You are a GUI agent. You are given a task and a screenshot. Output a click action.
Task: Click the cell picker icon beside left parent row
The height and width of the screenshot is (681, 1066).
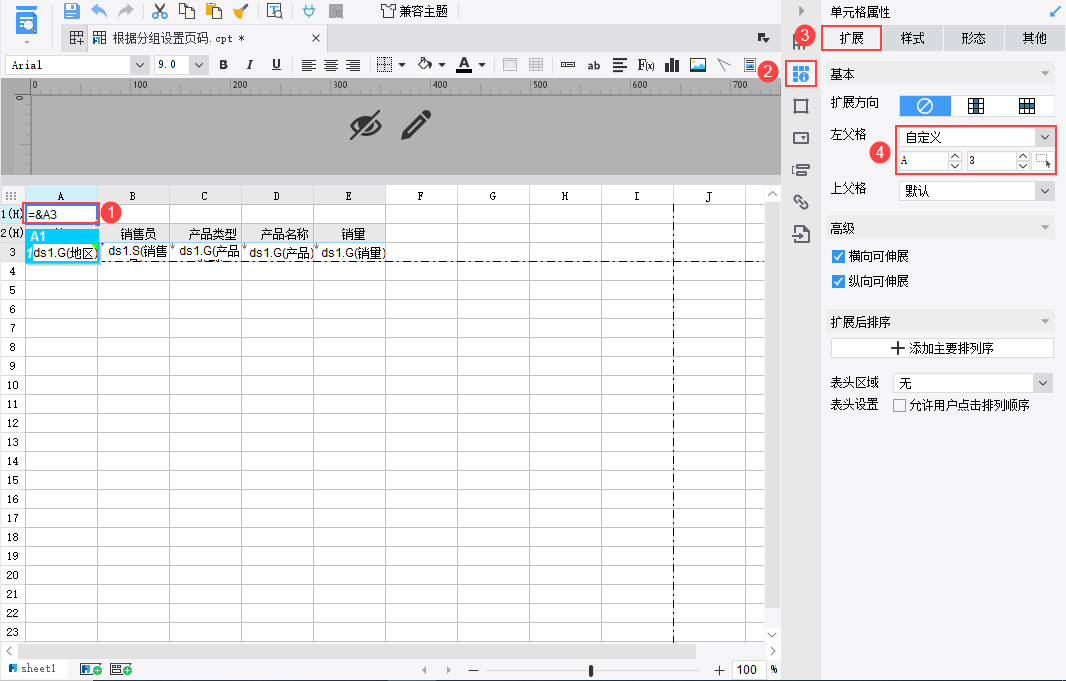[1043, 161]
